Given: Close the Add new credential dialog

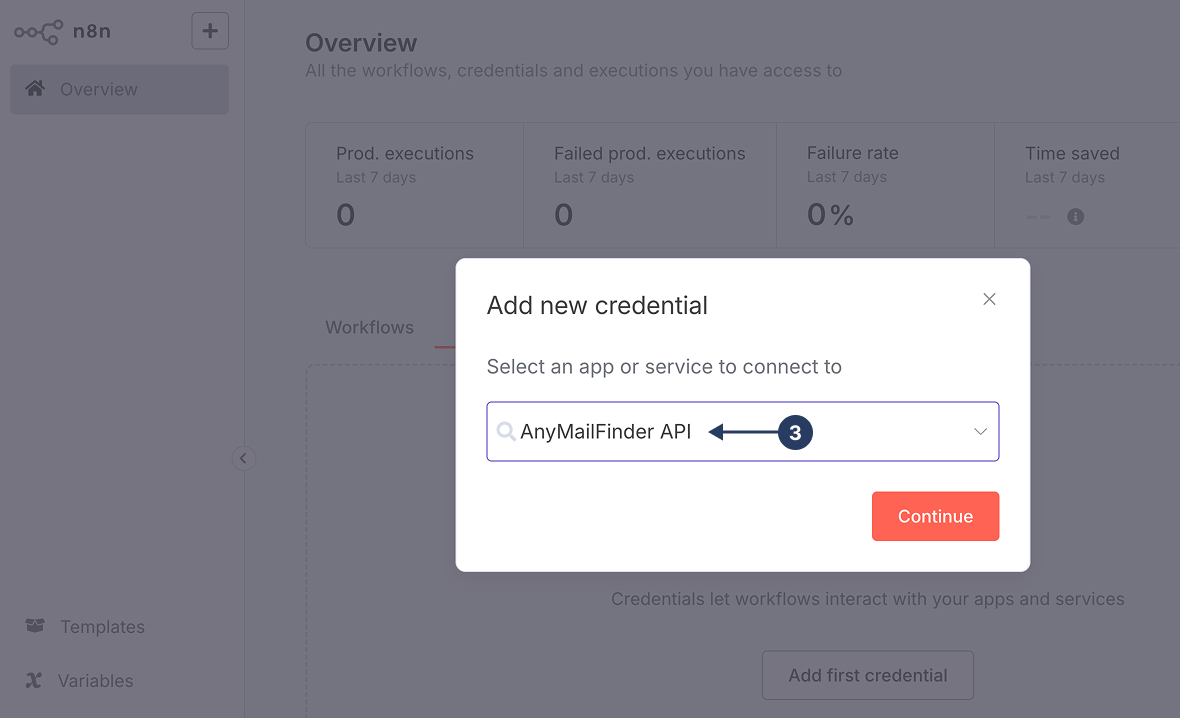Looking at the screenshot, I should coord(989,299).
